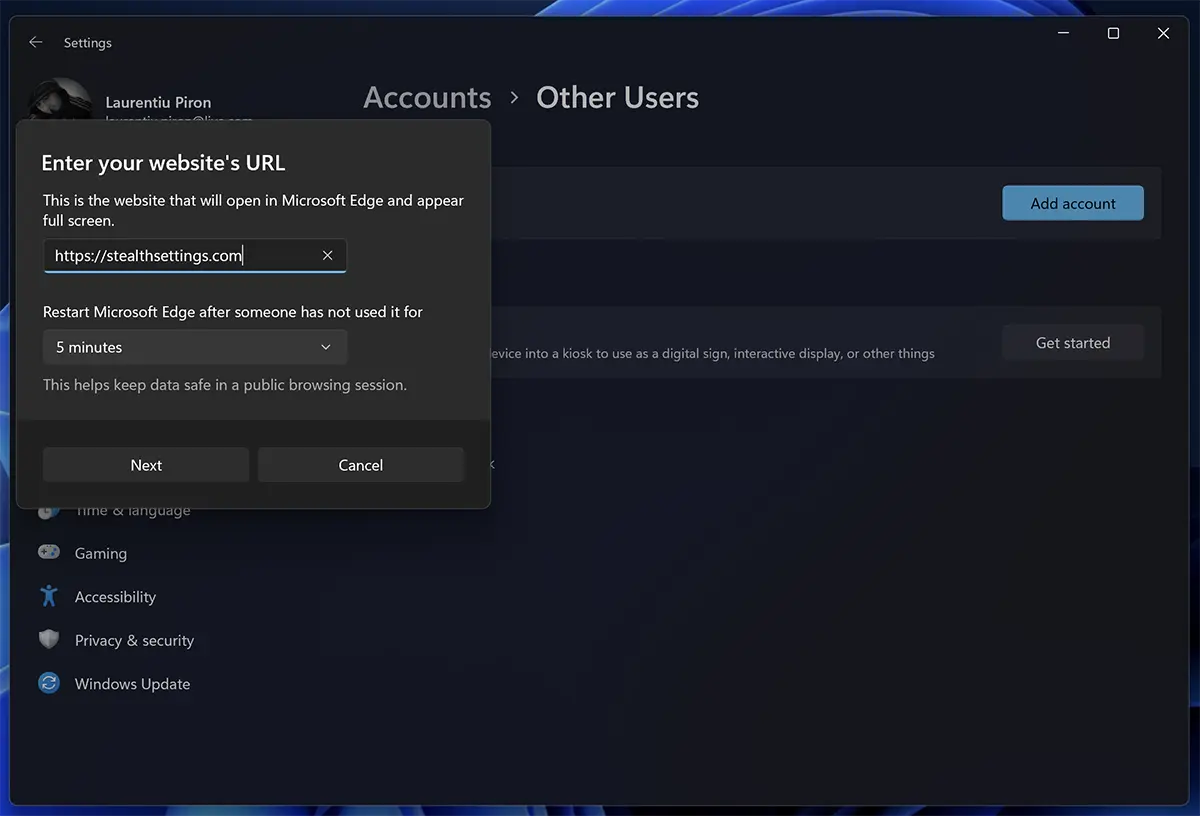Click the Gaming controller icon in sidebar
Image resolution: width=1200 pixels, height=816 pixels.
click(x=48, y=553)
